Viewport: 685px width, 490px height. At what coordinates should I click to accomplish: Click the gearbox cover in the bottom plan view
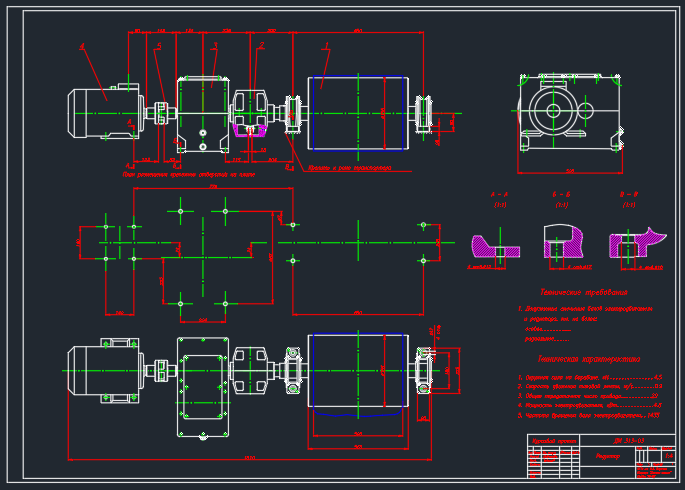point(203,387)
